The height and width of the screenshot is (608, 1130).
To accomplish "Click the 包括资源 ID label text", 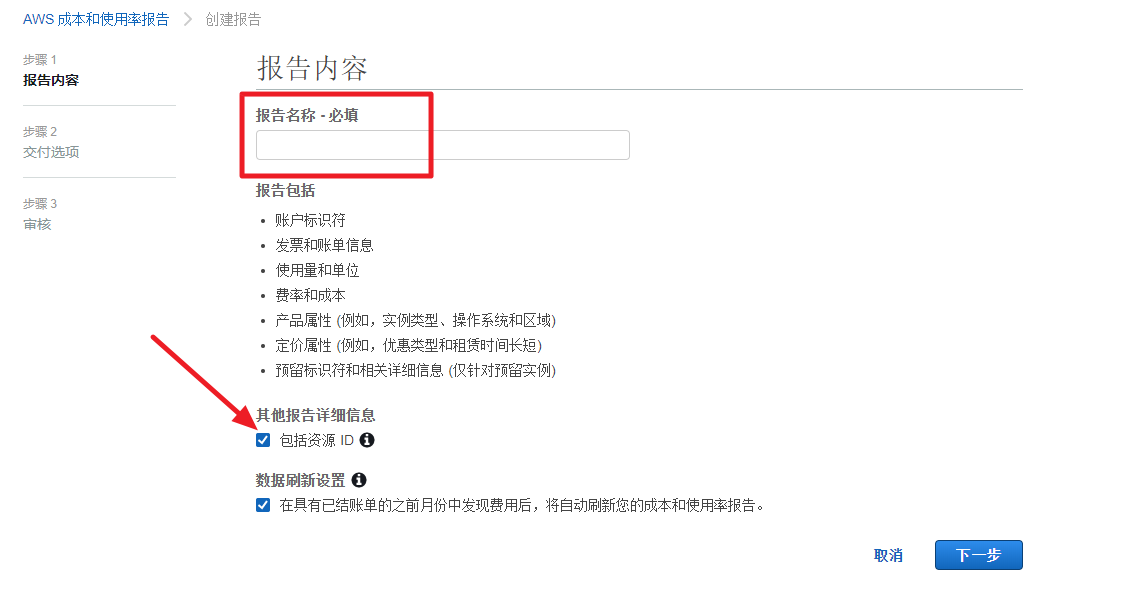I will tap(316, 440).
